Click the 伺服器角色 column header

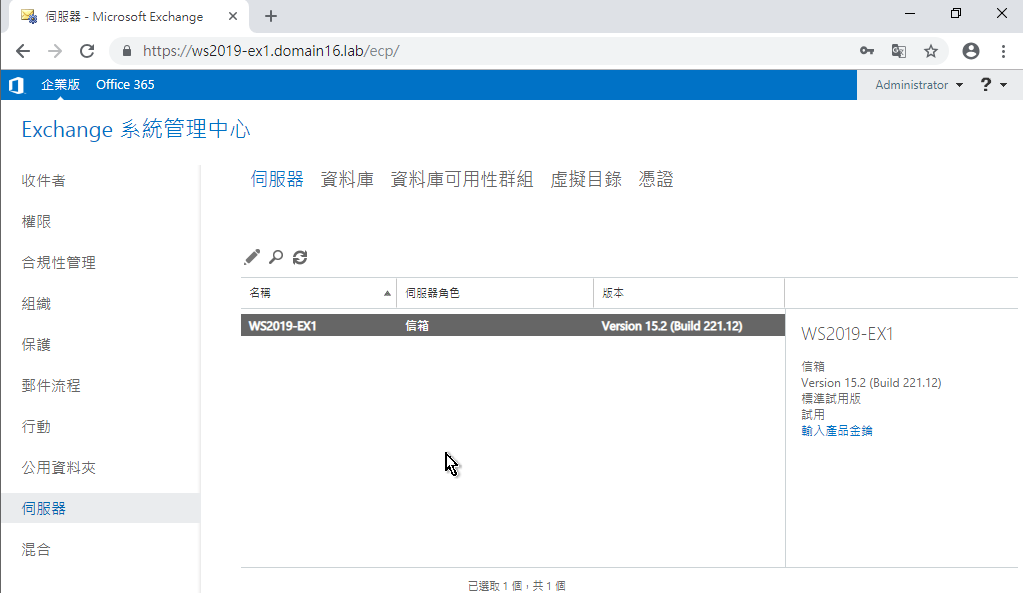click(x=495, y=293)
